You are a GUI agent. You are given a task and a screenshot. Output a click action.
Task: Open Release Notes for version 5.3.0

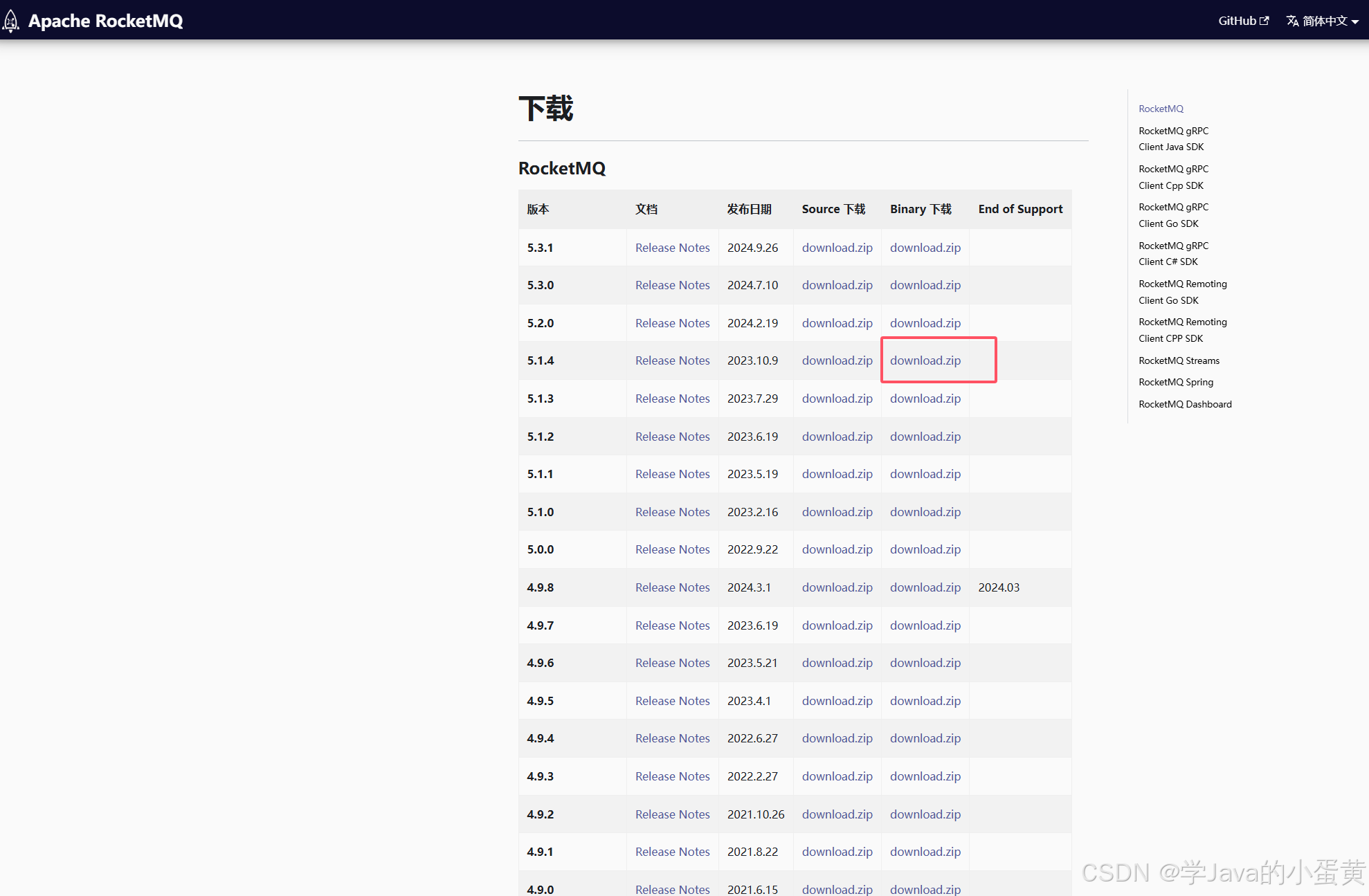click(x=672, y=285)
